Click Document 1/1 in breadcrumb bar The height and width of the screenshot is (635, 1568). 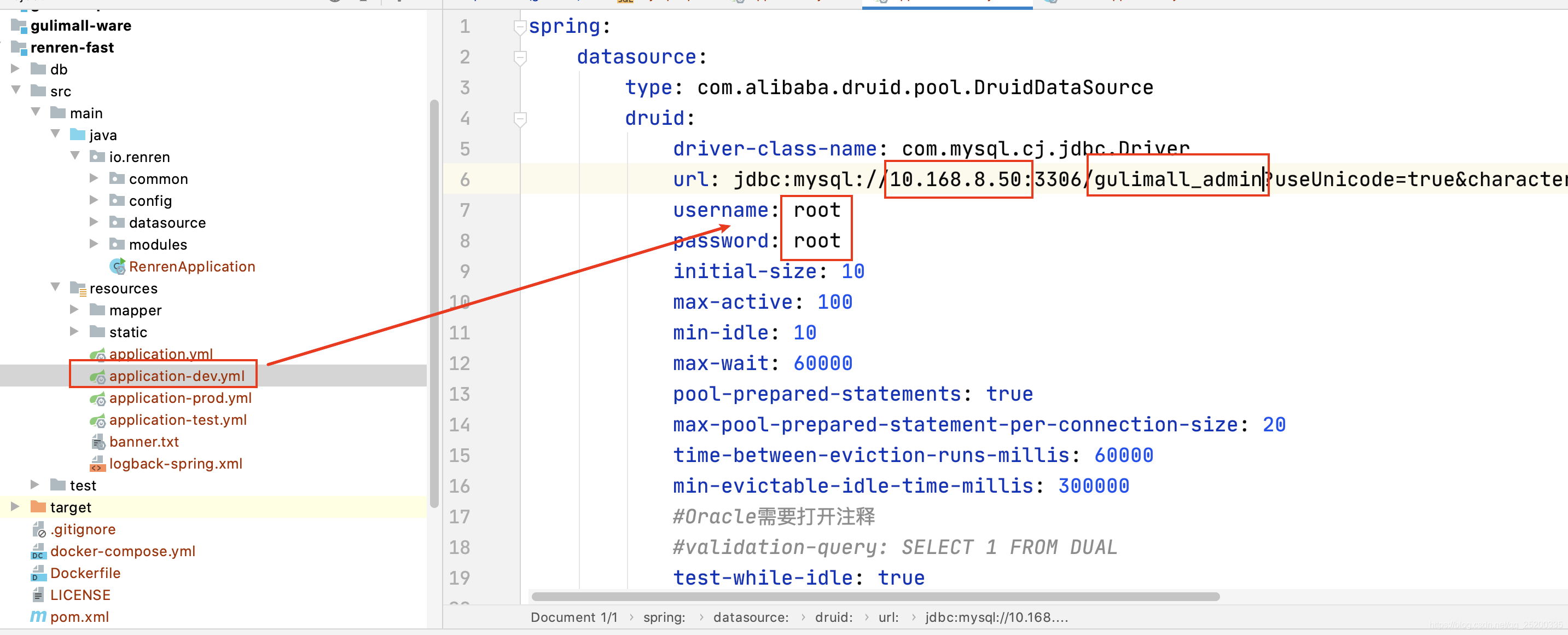click(573, 617)
